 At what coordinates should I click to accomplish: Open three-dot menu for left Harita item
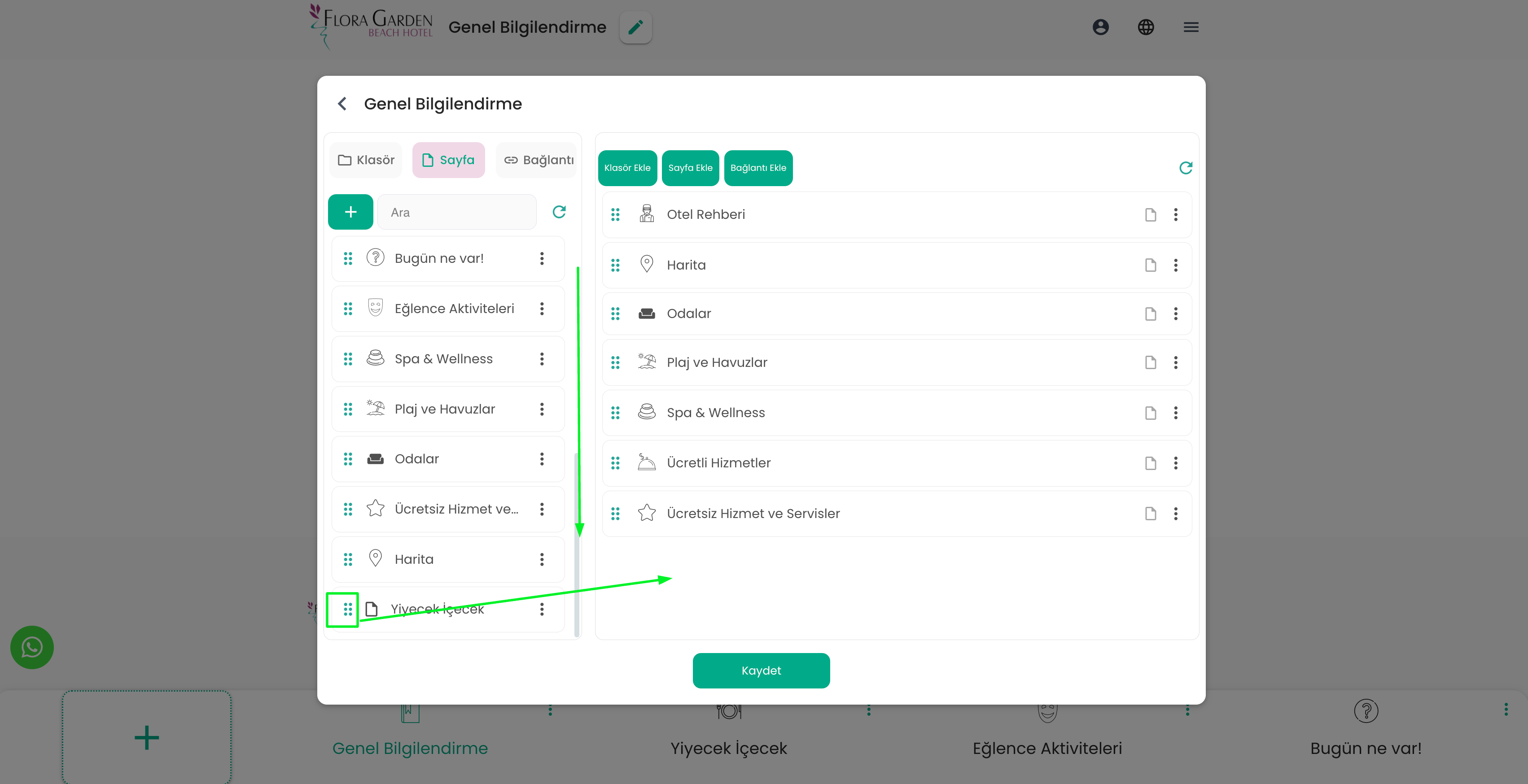click(542, 559)
